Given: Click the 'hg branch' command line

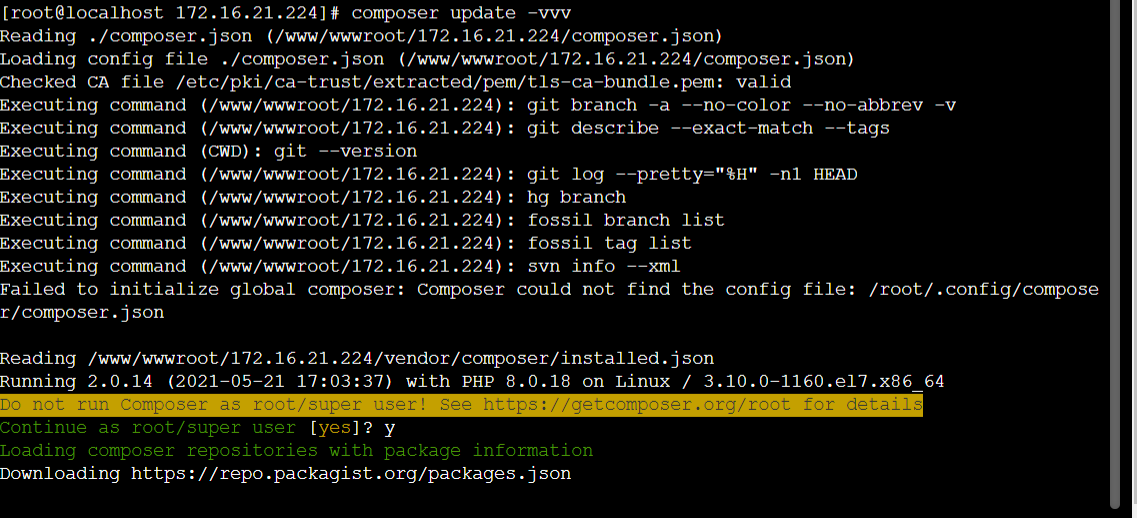Looking at the screenshot, I should (x=313, y=197).
